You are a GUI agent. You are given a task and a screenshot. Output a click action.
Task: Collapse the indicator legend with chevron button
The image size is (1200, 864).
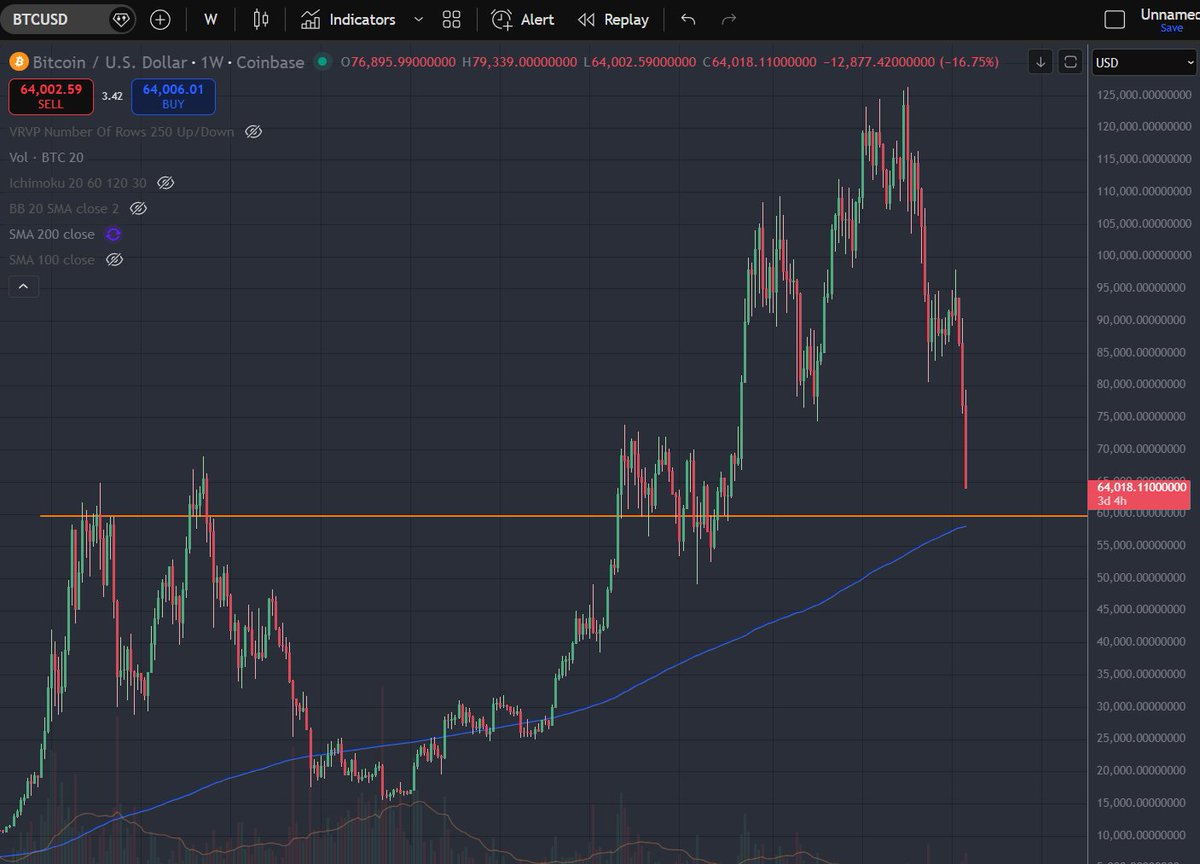(x=22, y=287)
